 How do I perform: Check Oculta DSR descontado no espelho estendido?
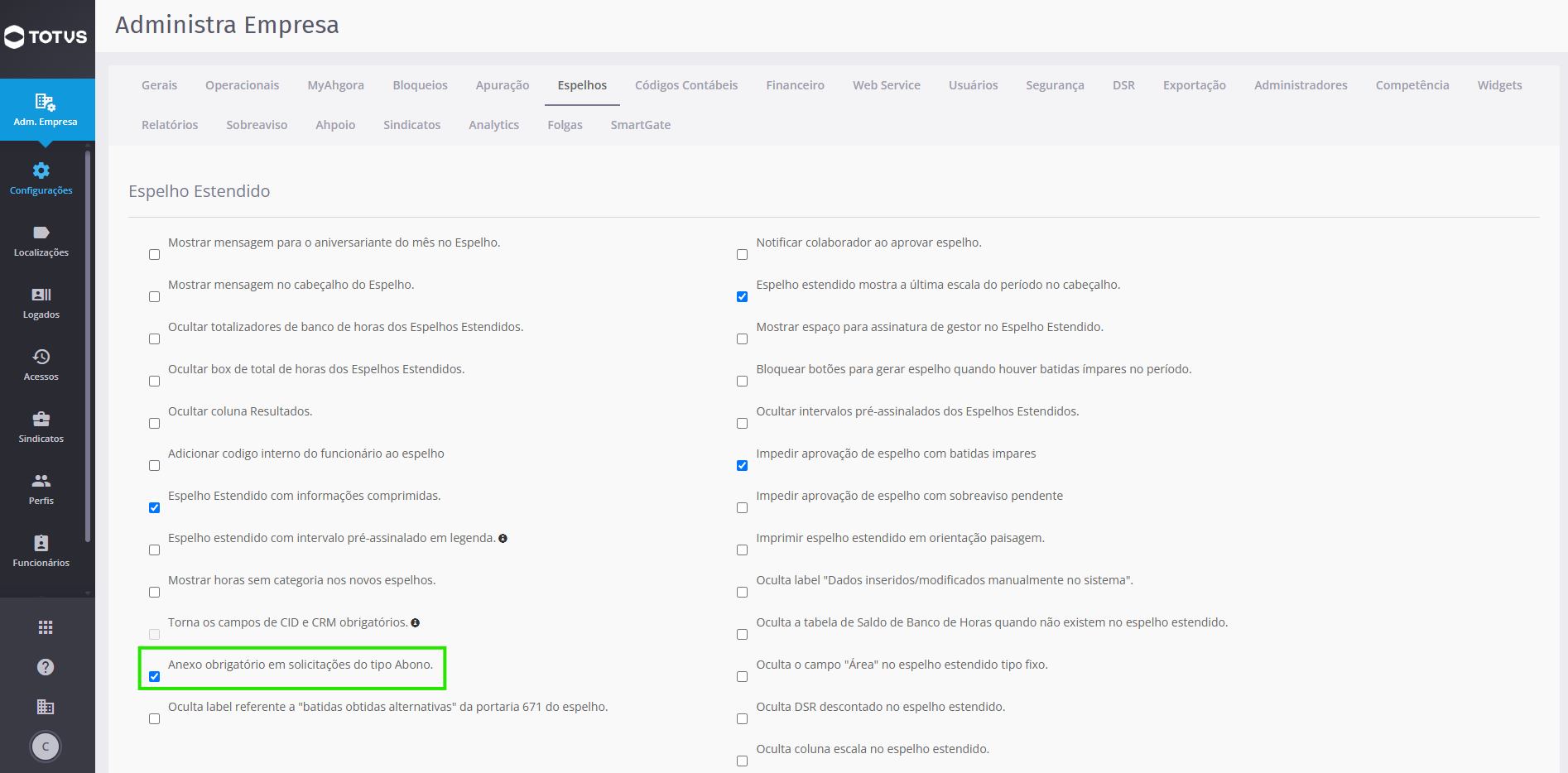click(x=742, y=718)
